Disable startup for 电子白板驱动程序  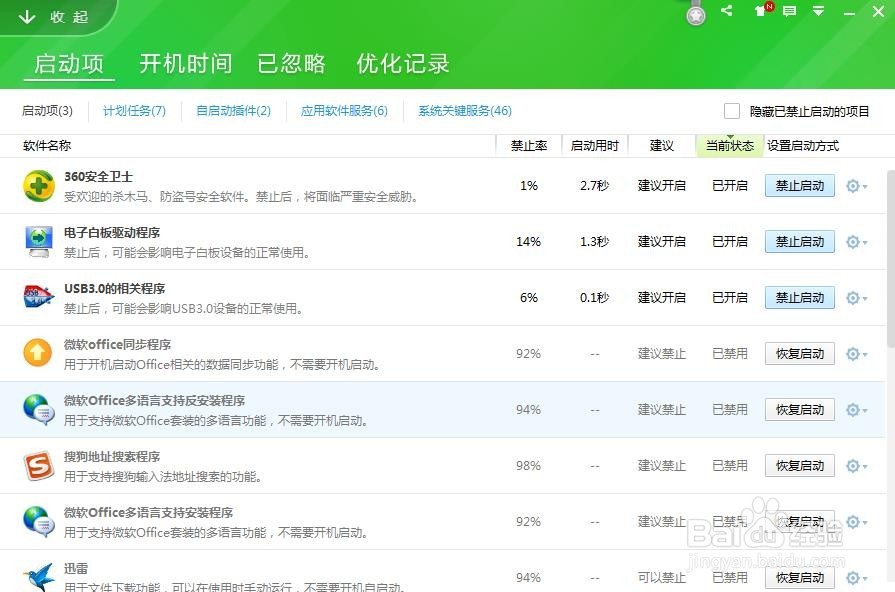coord(800,241)
